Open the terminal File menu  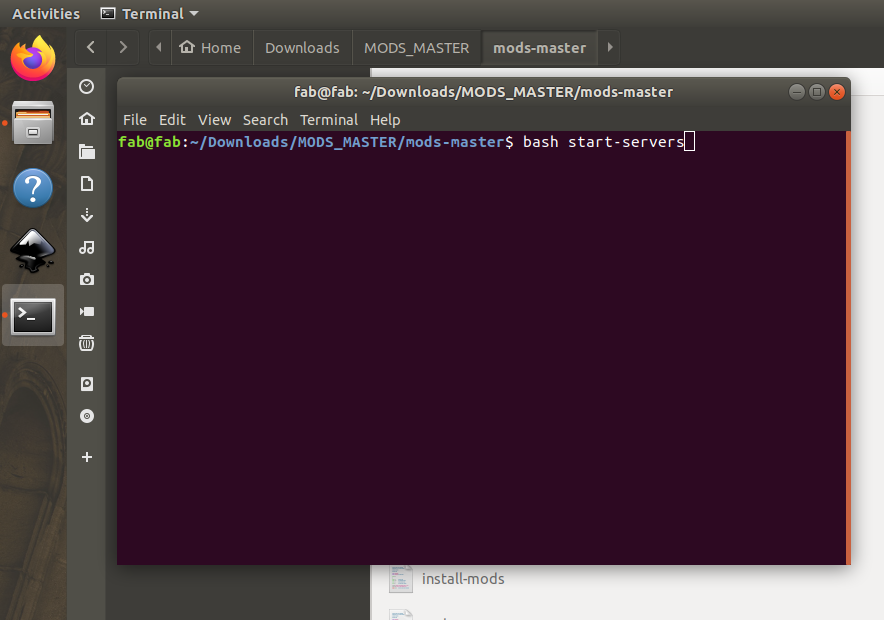[135, 120]
